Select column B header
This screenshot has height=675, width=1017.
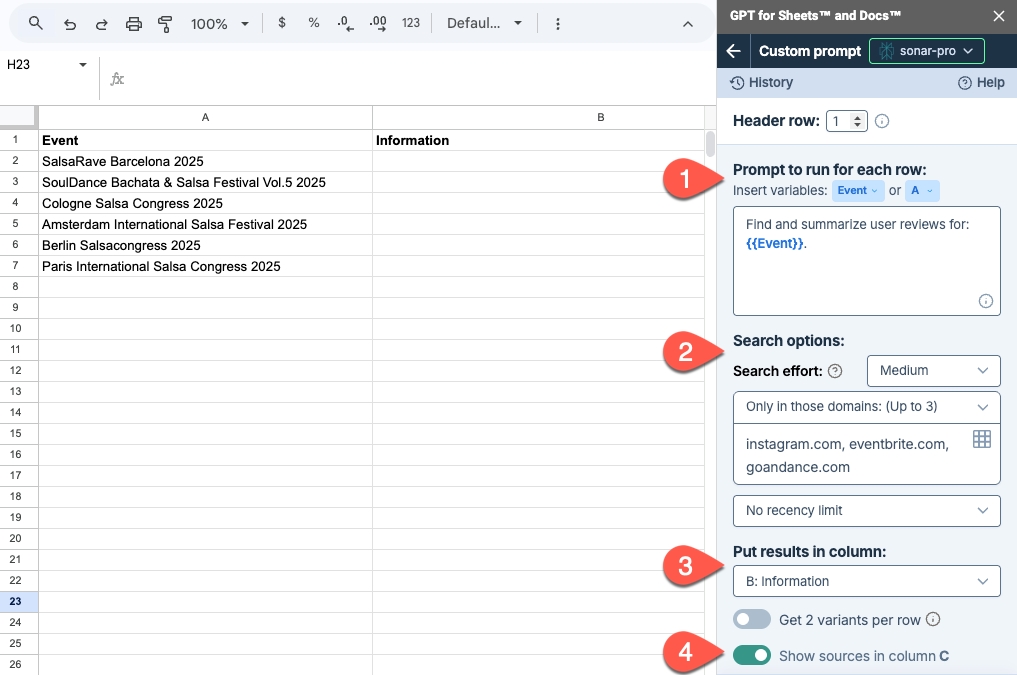[x=538, y=117]
